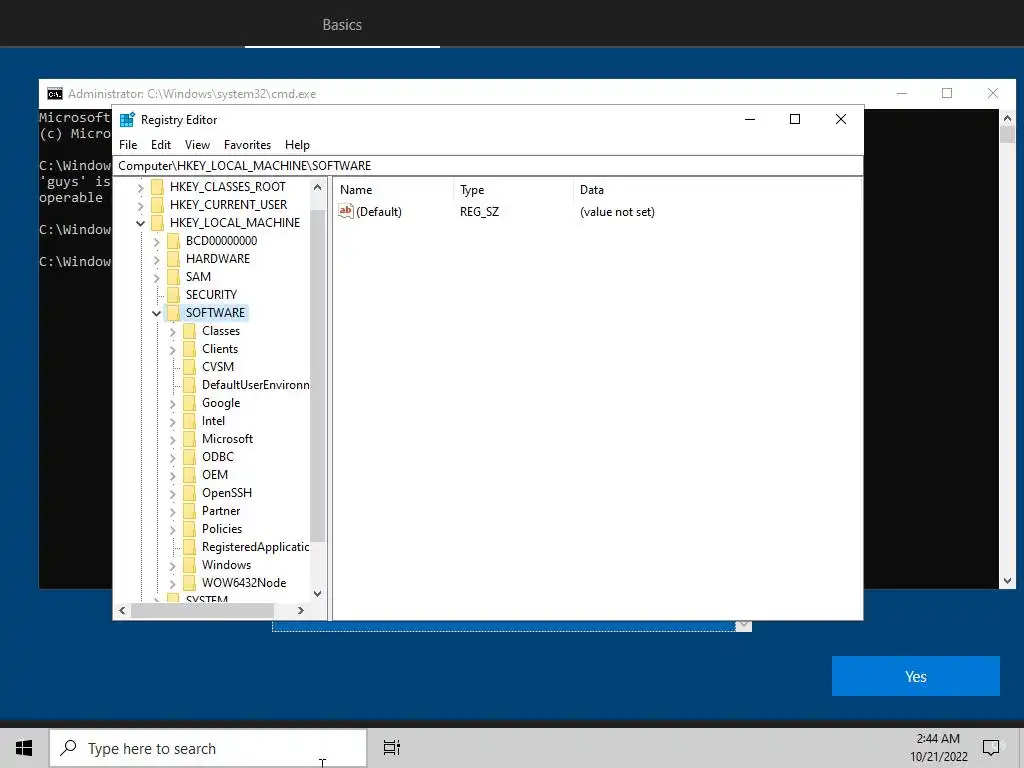Select the WOW6432Node folder icon
The width and height of the screenshot is (1024, 768).
coord(189,583)
